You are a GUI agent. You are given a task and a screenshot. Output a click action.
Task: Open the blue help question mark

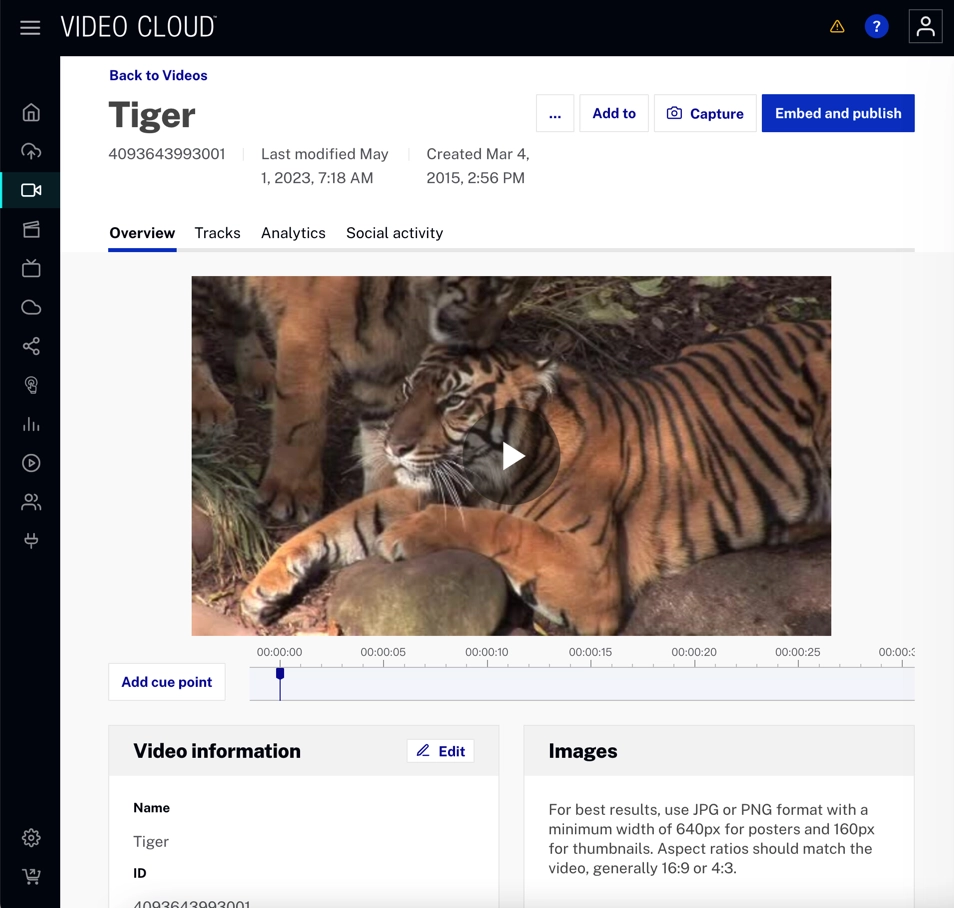point(876,27)
